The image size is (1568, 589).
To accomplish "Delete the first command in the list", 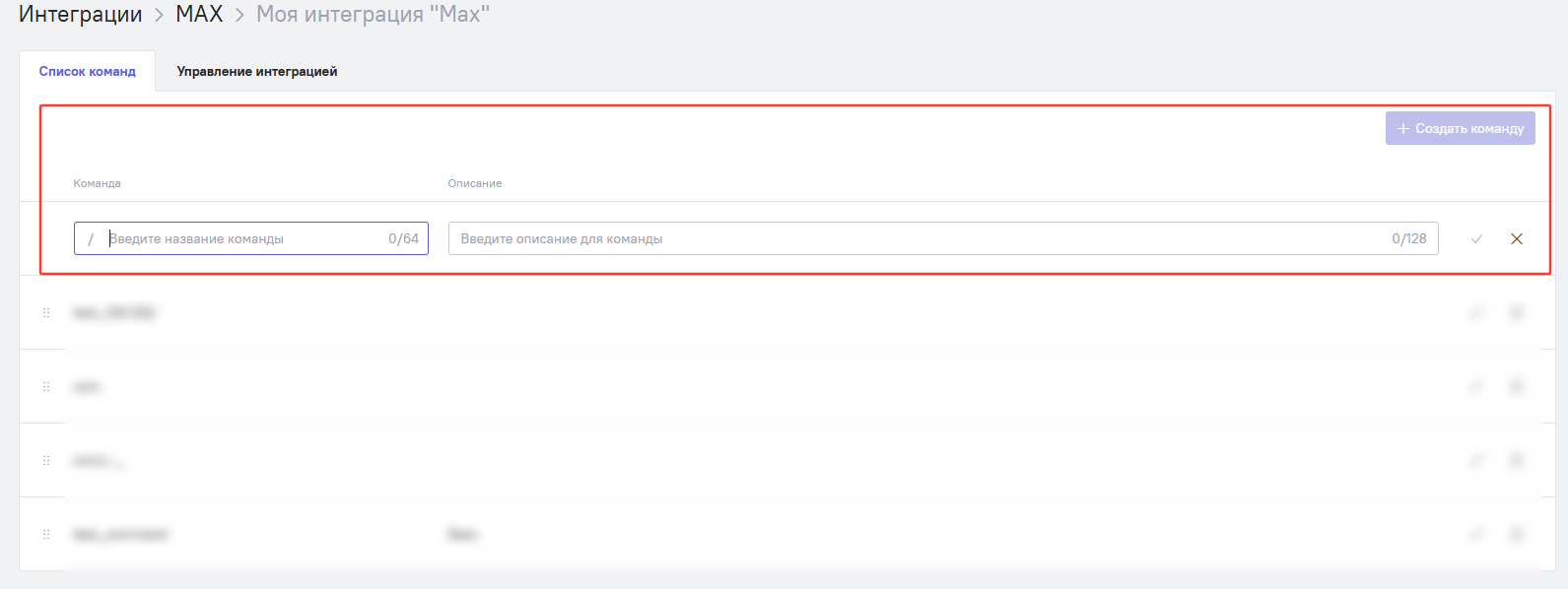I will 1517,313.
